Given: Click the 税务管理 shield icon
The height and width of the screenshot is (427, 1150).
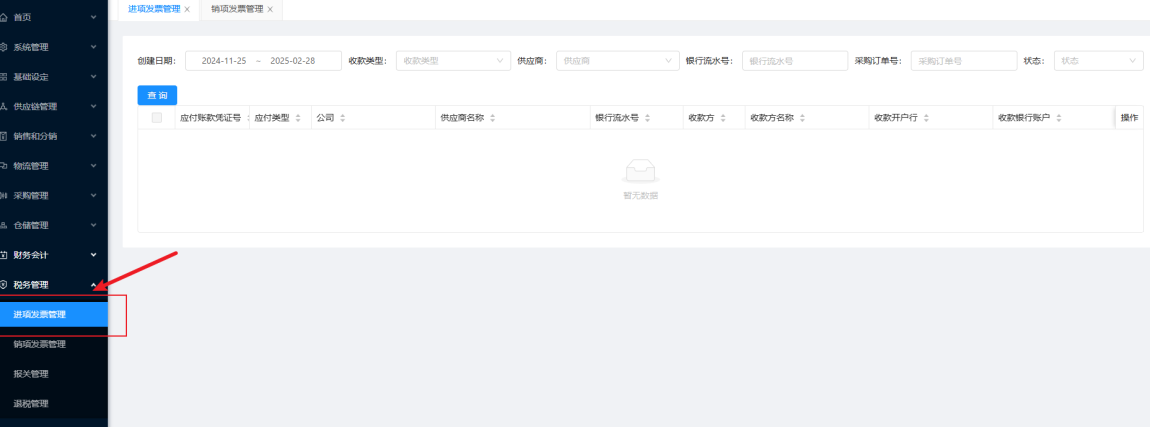Looking at the screenshot, I should pos(4,285).
